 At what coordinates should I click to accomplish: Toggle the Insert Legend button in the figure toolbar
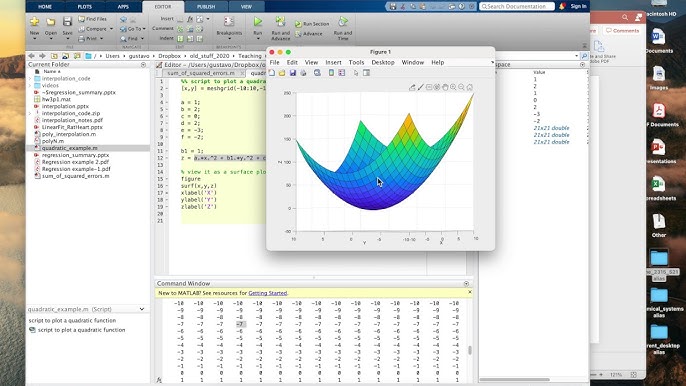tap(342, 73)
